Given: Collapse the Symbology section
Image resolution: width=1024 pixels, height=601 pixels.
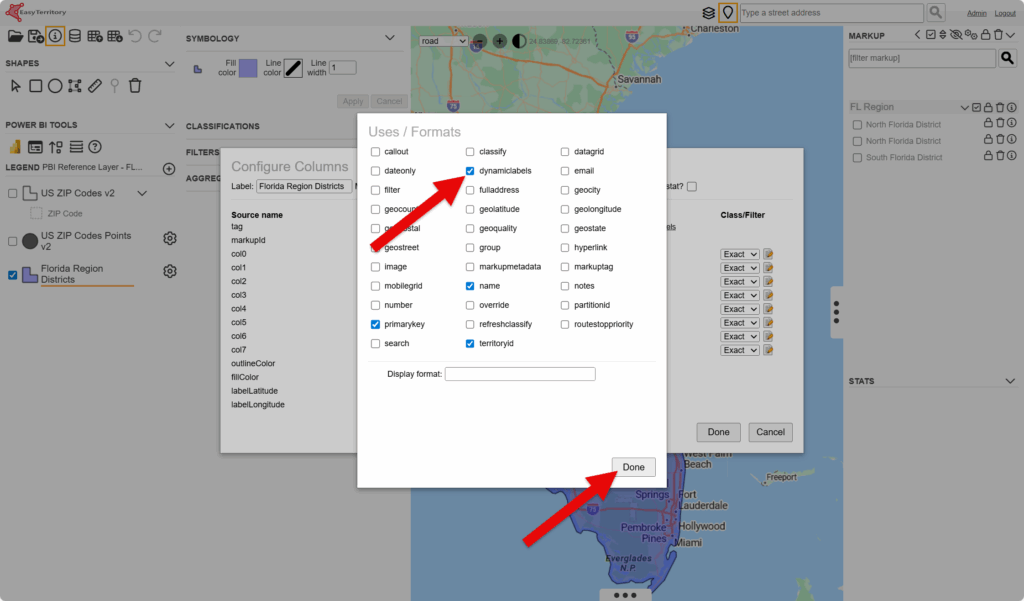Looking at the screenshot, I should 390,39.
